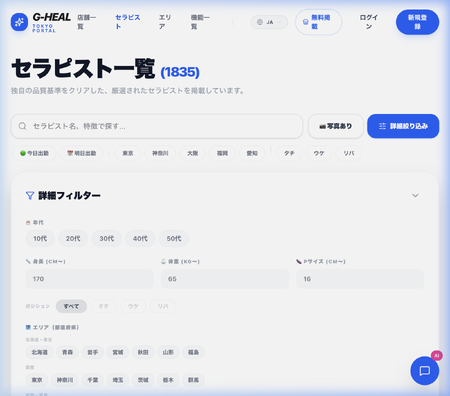Open the セラピスト nav item

[x=128, y=22]
